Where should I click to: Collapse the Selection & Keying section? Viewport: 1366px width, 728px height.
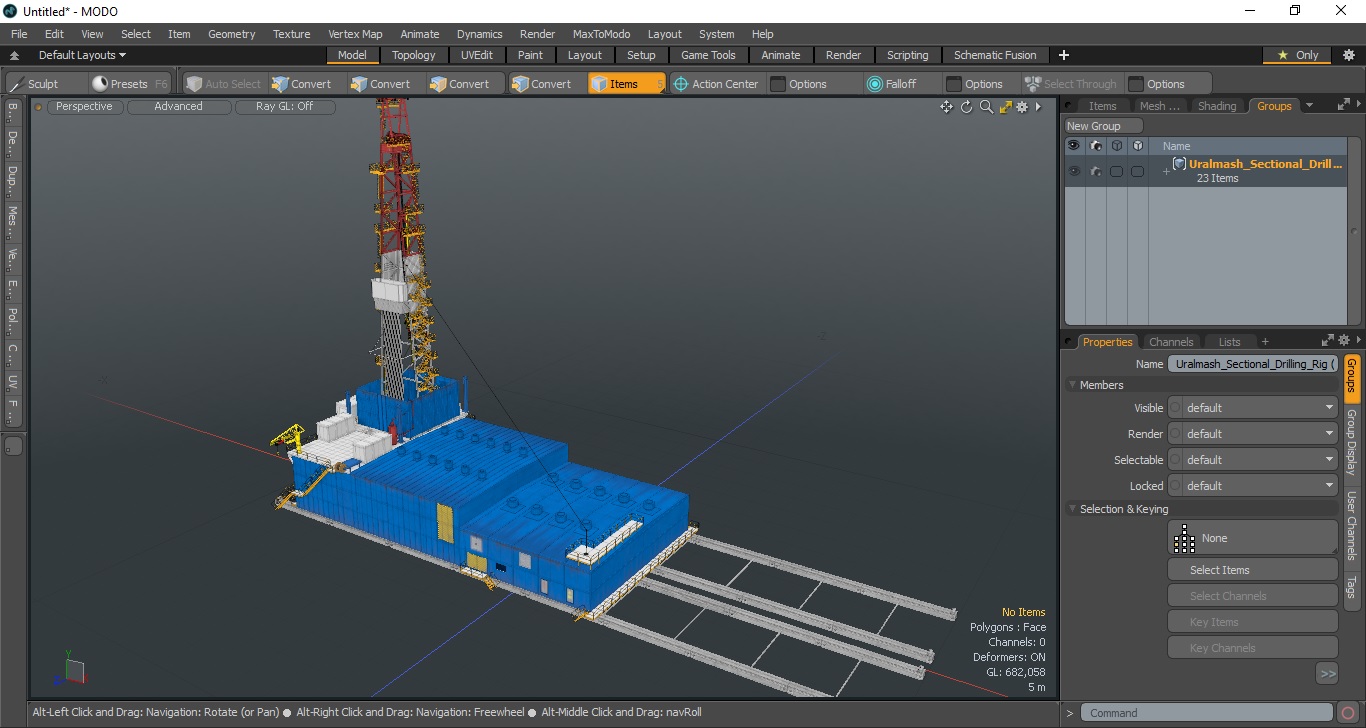1073,509
